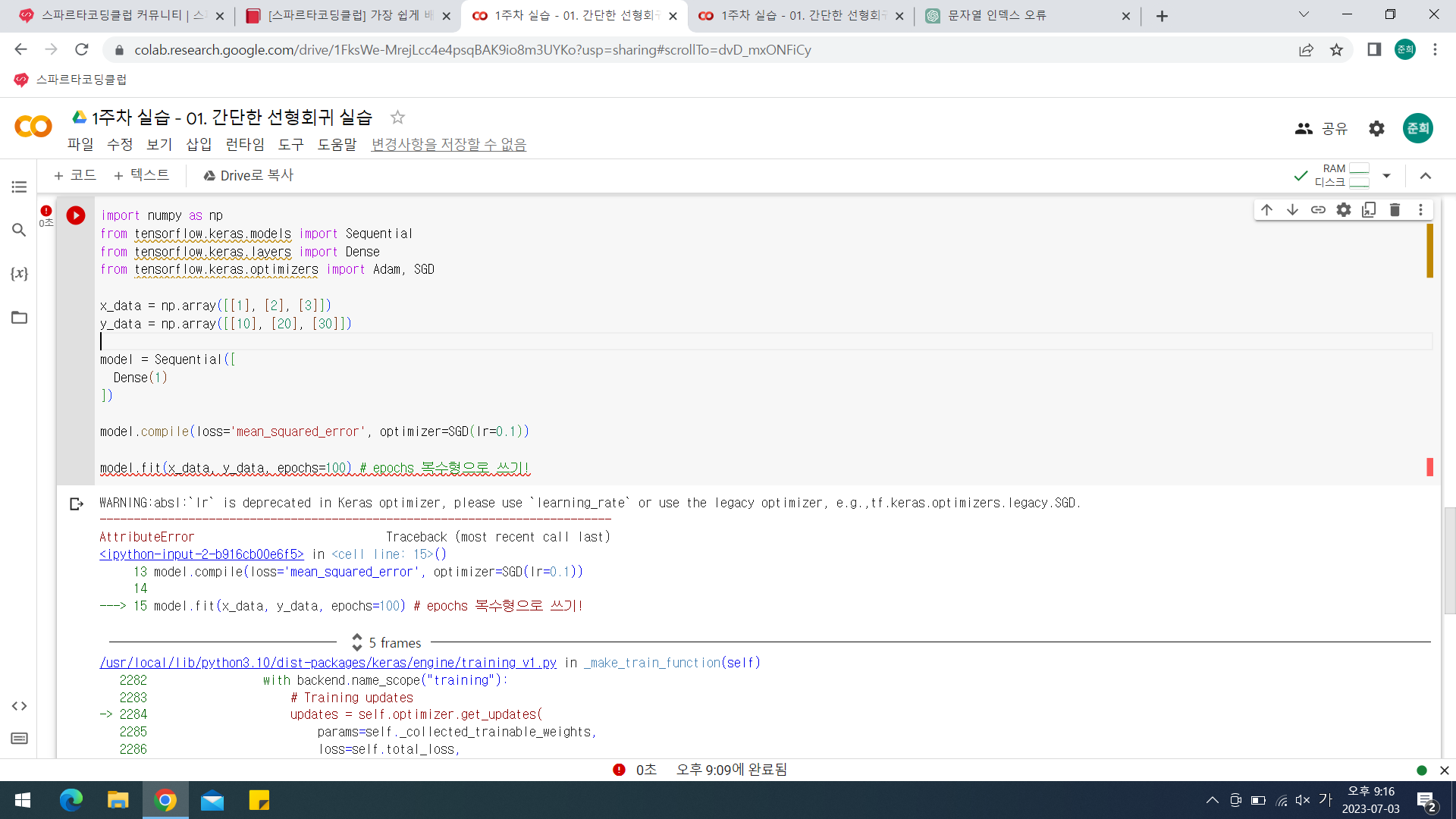
Task: Delete the cell trash icon
Action: [x=1395, y=210]
